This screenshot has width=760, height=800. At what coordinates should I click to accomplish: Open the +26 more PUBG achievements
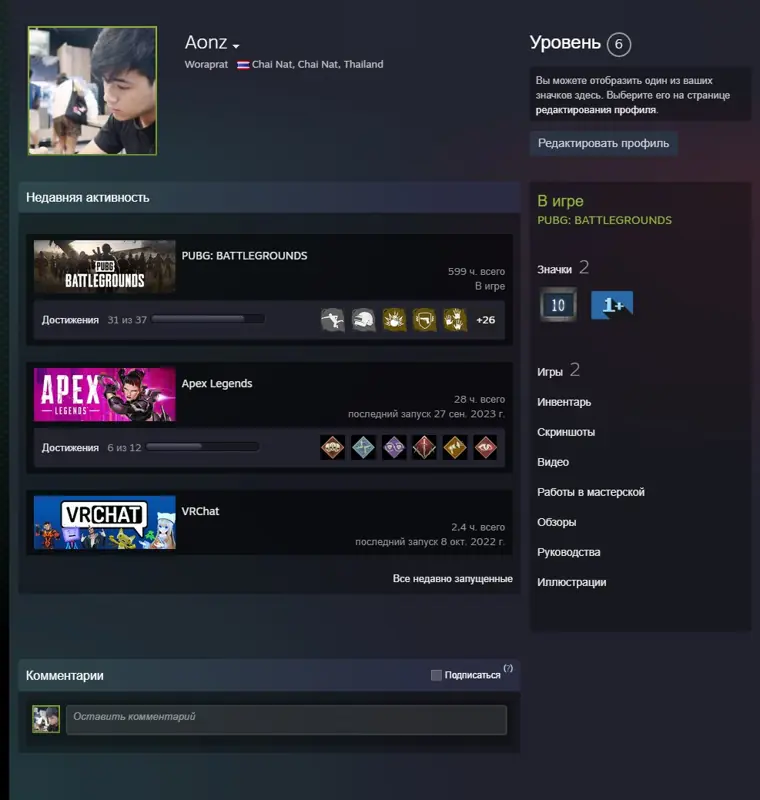(485, 320)
